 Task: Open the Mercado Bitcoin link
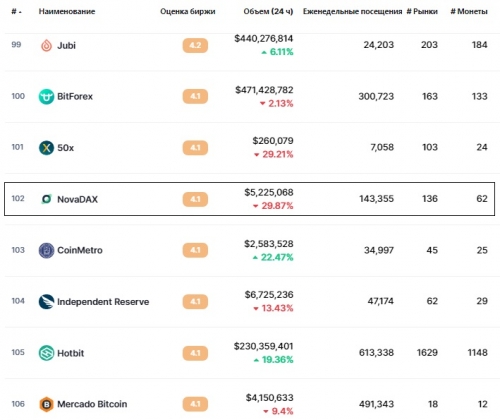92,404
